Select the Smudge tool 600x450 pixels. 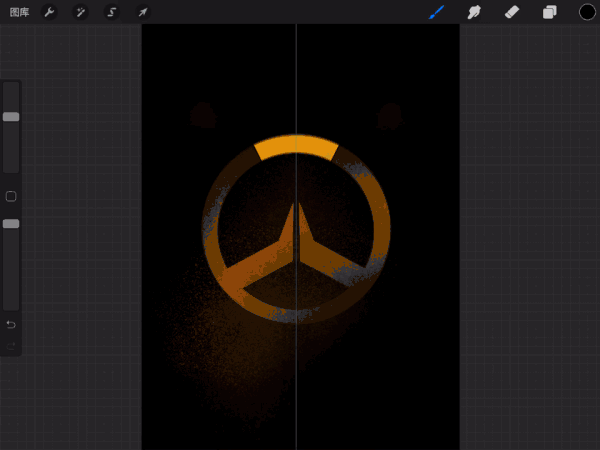[474, 12]
